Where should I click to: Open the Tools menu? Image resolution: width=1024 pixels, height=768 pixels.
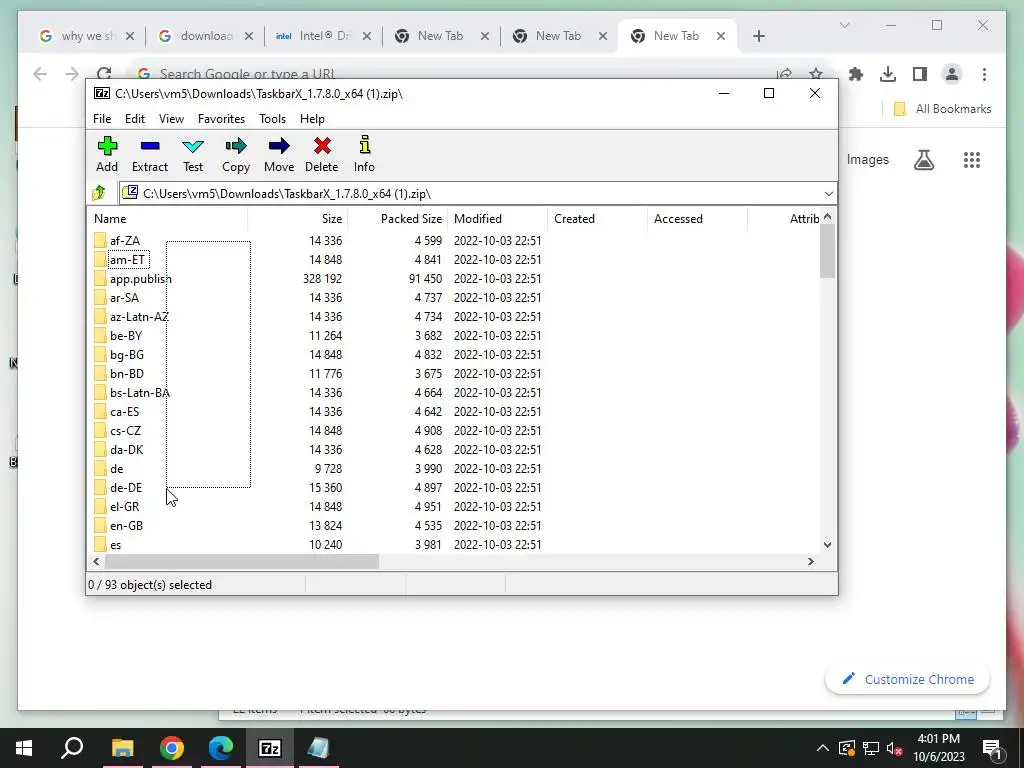[272, 119]
